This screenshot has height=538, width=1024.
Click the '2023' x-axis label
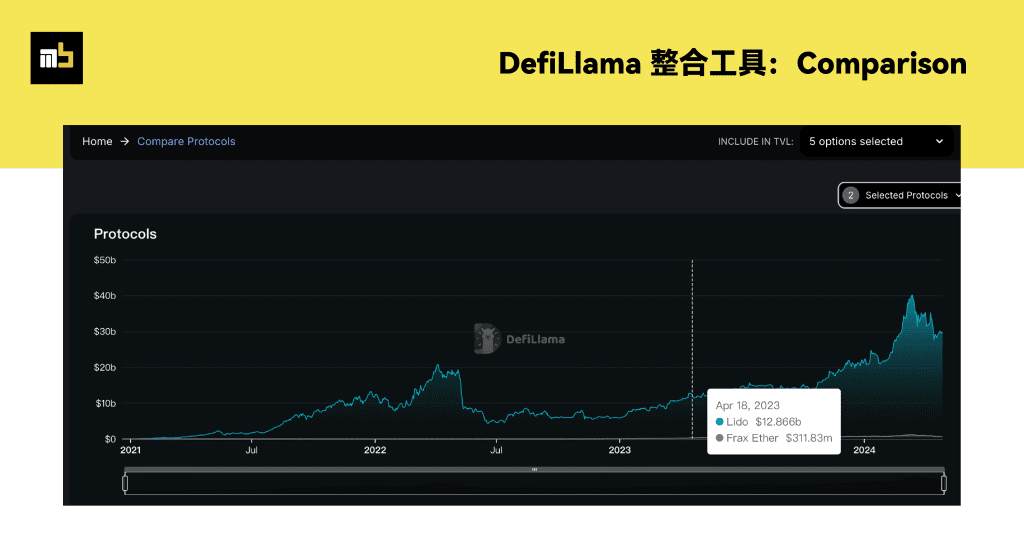(620, 450)
